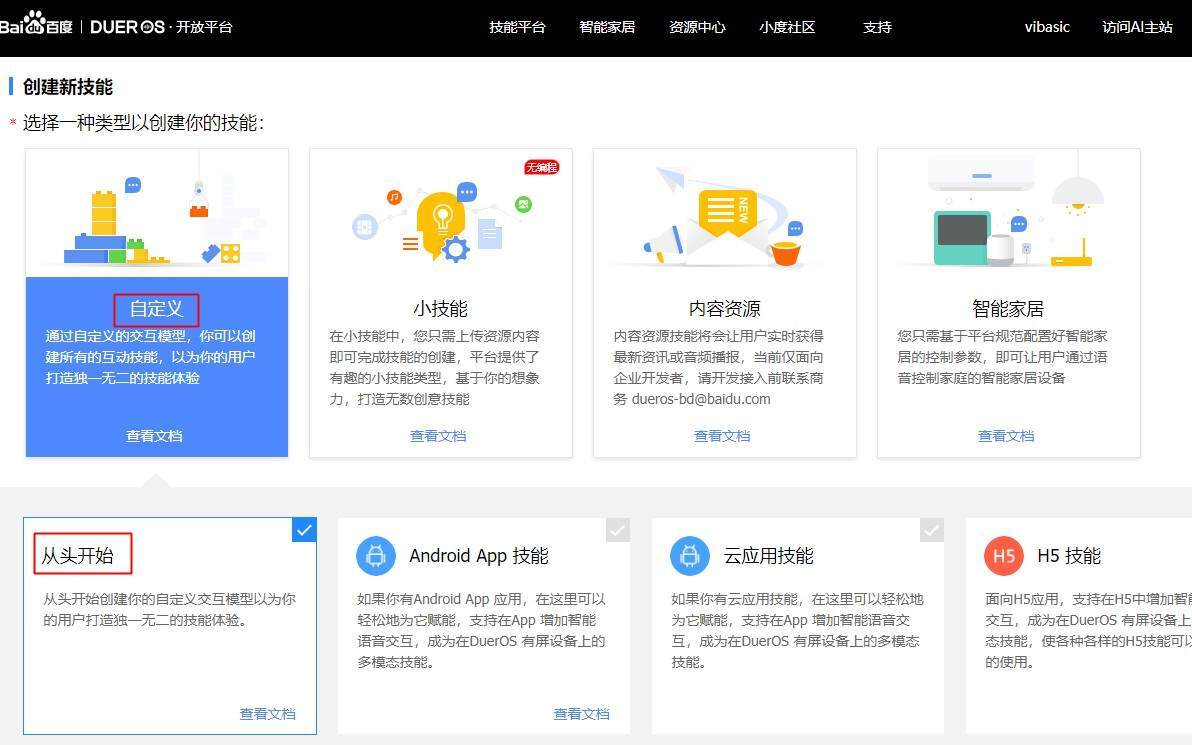
Task: Open 查看文档 on the 智能家居 card
Action: pos(1005,435)
